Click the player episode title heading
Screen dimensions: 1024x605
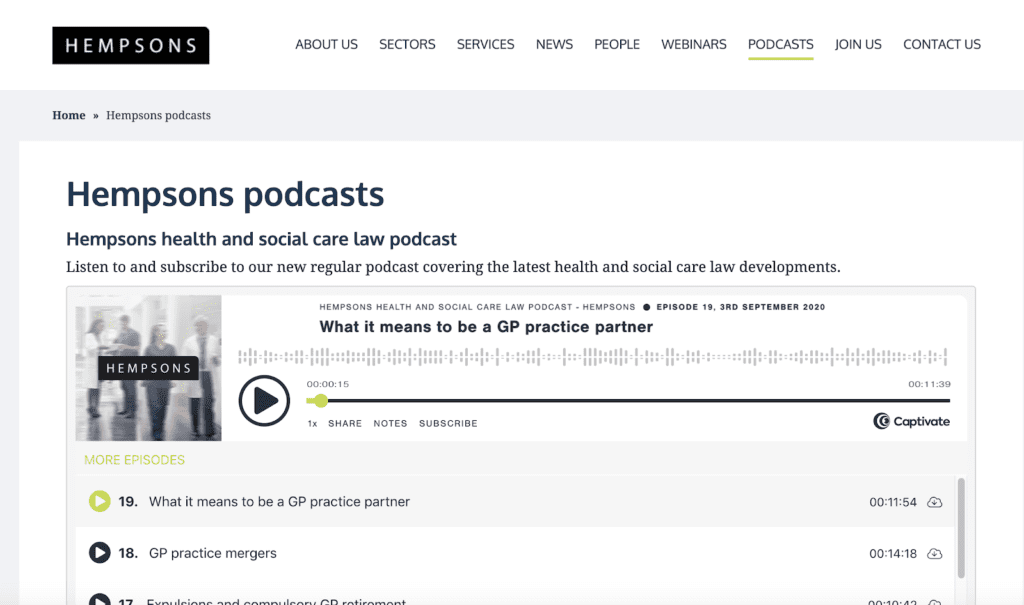coord(486,327)
